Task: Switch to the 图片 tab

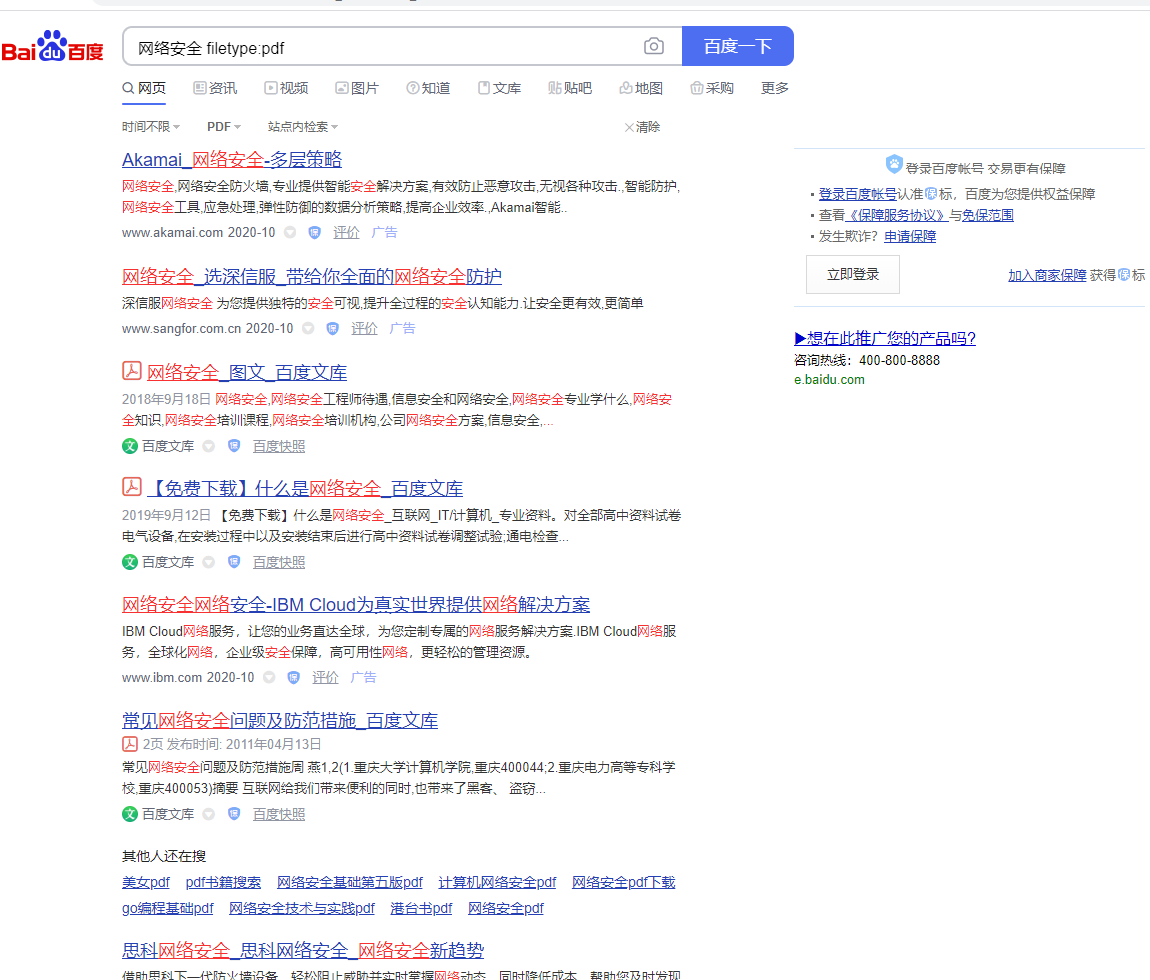Action: (357, 88)
